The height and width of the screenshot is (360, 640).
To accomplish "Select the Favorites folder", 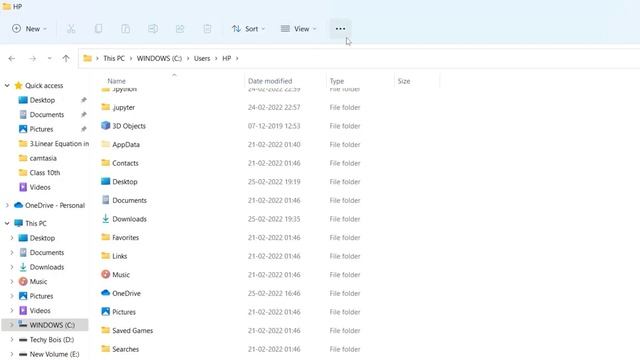I will point(125,238).
